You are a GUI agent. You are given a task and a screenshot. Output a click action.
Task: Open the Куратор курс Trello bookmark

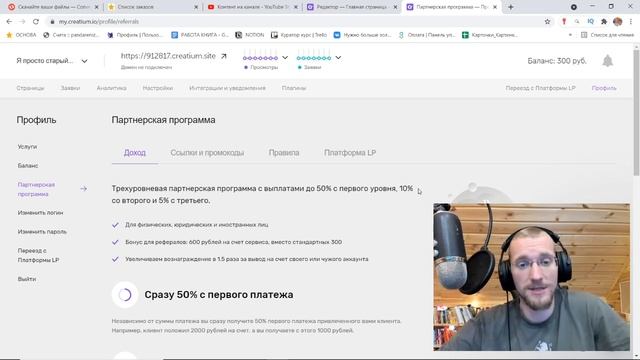pos(299,35)
